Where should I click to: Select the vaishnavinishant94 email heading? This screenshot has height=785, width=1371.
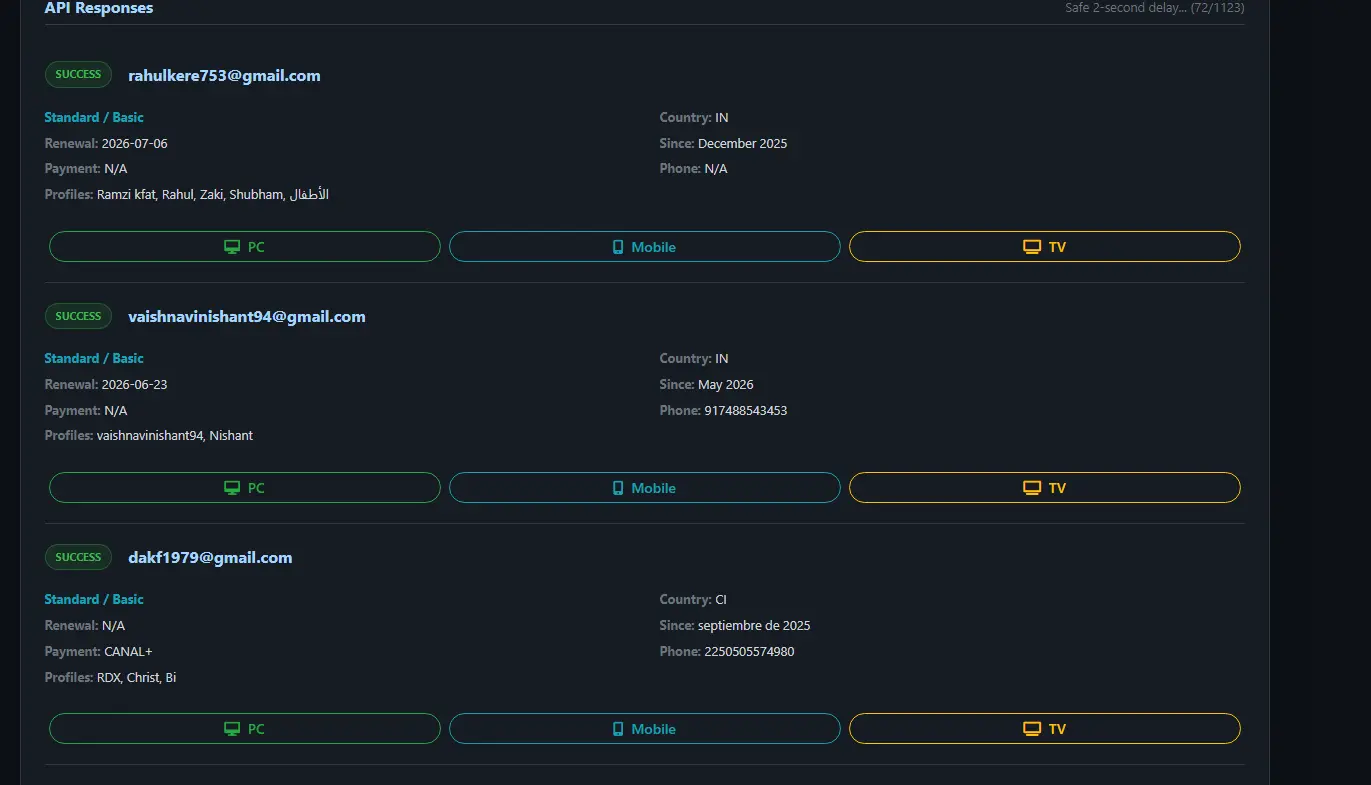pyautogui.click(x=247, y=317)
